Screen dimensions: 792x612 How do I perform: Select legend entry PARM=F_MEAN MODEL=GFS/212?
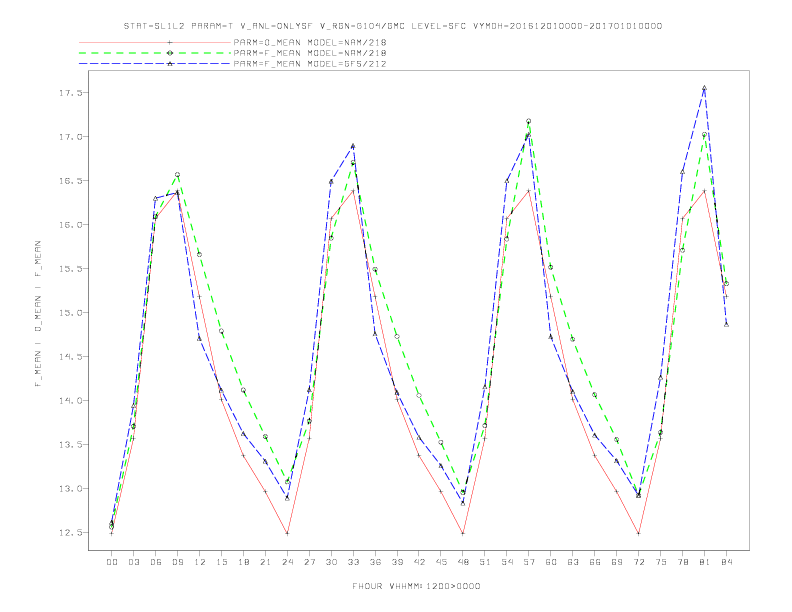coord(310,64)
